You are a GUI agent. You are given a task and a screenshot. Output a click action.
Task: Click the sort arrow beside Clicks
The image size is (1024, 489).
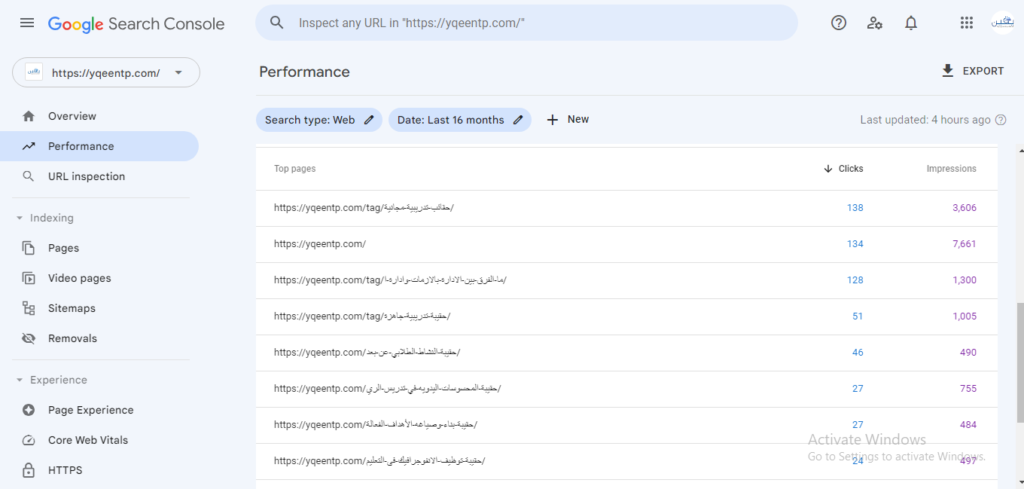coord(828,168)
